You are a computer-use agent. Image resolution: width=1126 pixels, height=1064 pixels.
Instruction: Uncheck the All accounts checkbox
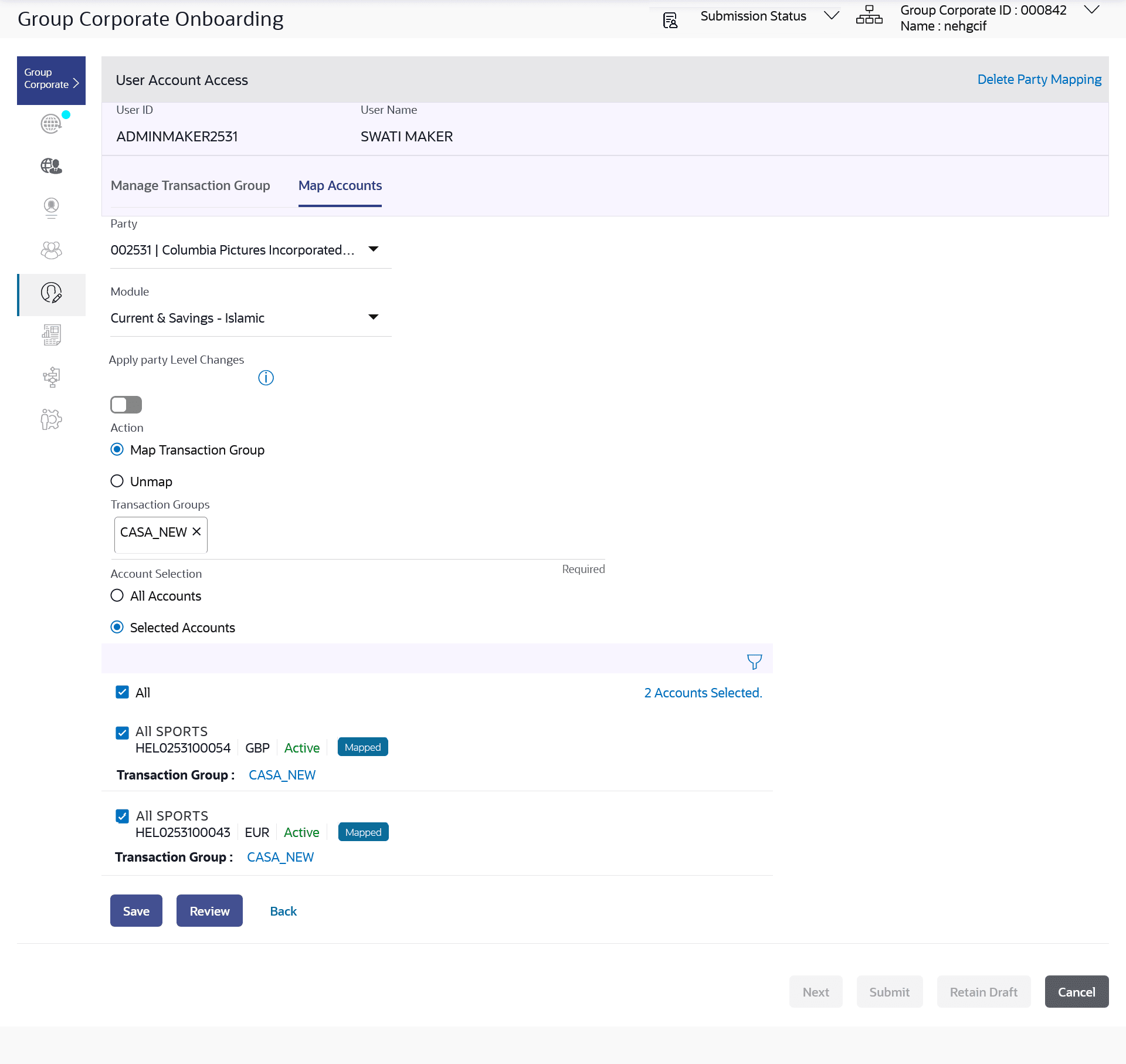122,693
